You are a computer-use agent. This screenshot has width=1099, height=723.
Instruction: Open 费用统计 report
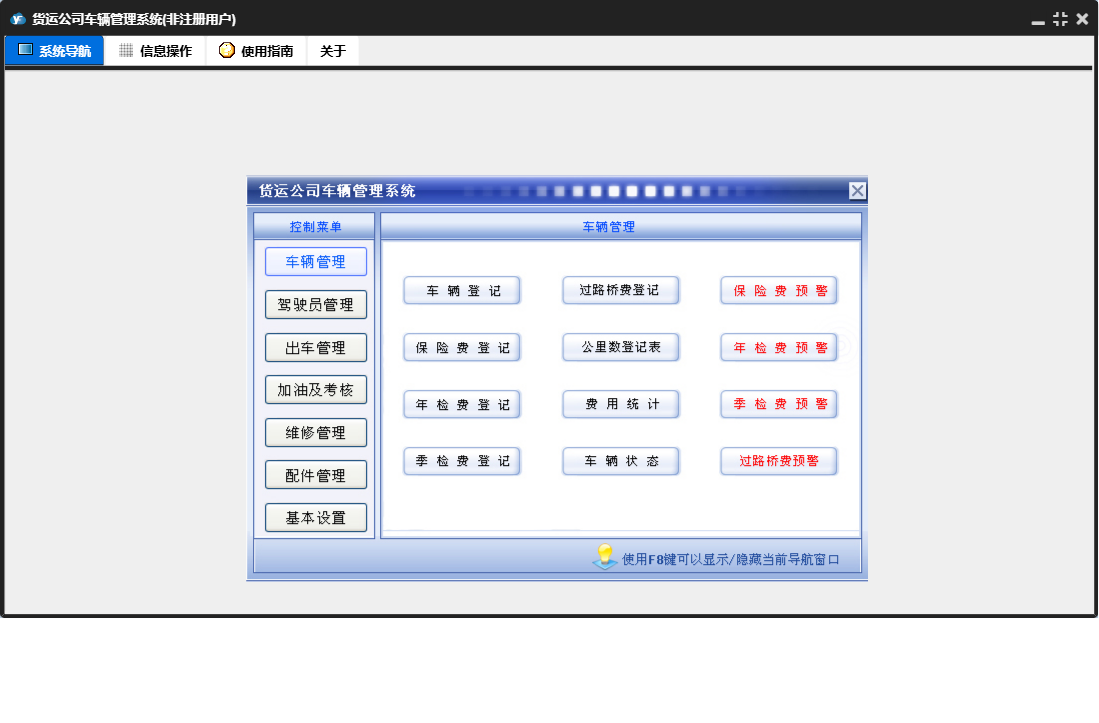coord(621,404)
